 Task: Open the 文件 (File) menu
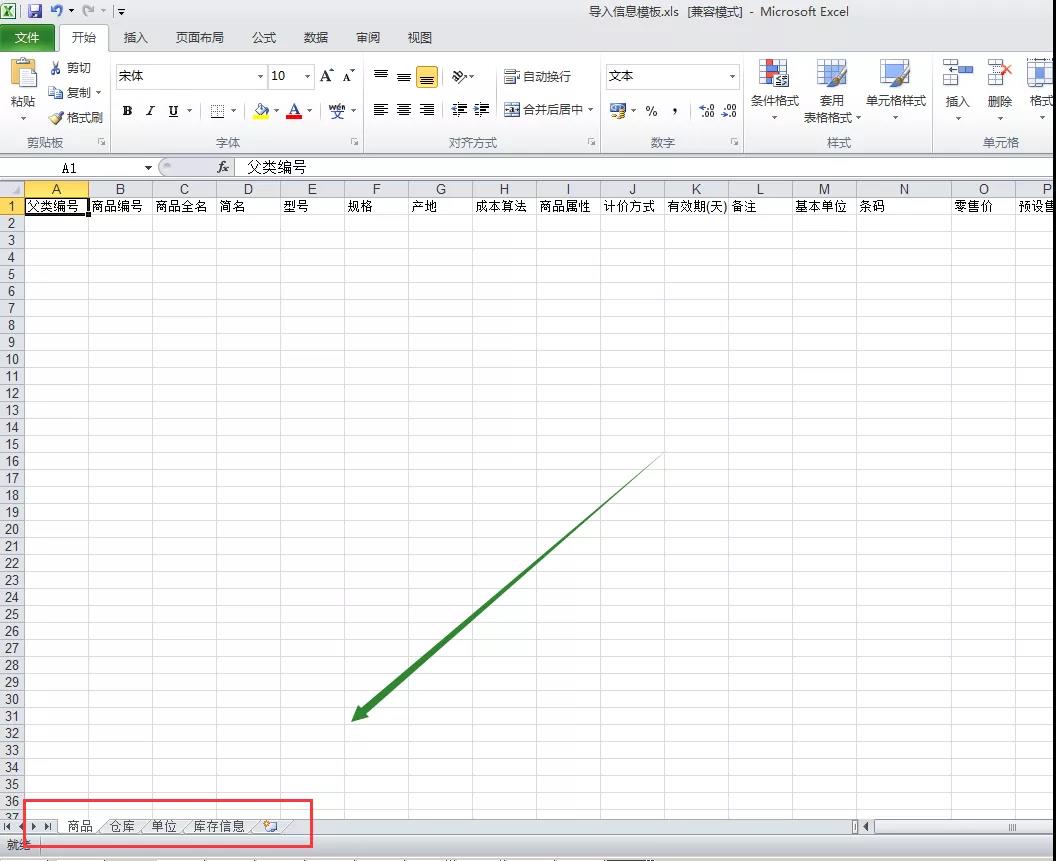[x=27, y=38]
